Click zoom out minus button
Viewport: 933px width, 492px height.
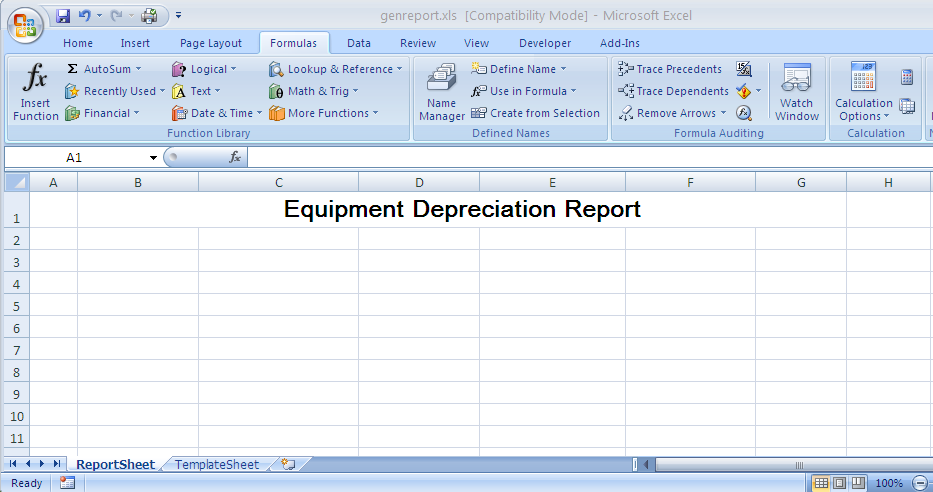pyautogui.click(x=920, y=483)
